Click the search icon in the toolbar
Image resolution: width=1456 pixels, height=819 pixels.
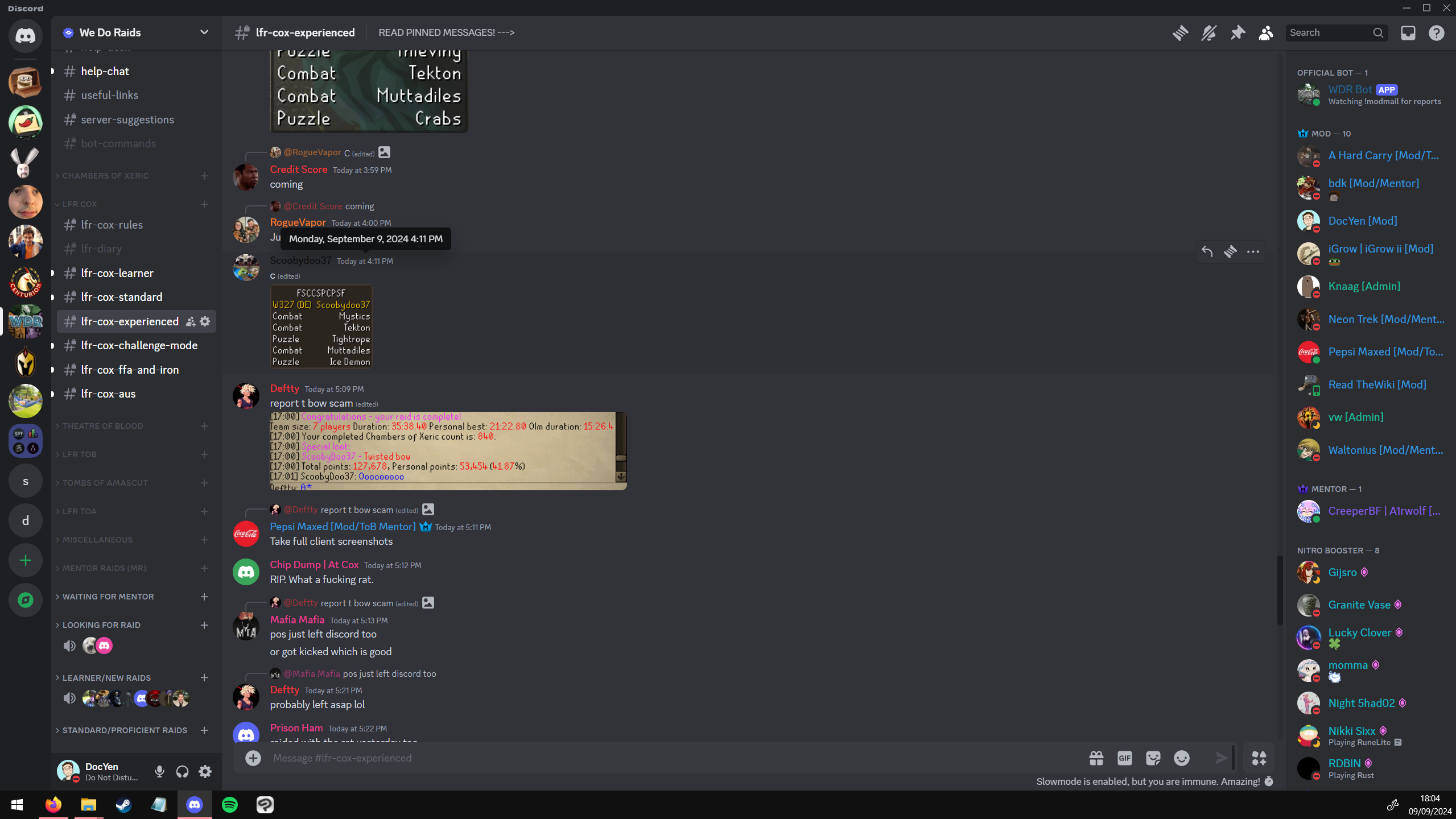1378,33
